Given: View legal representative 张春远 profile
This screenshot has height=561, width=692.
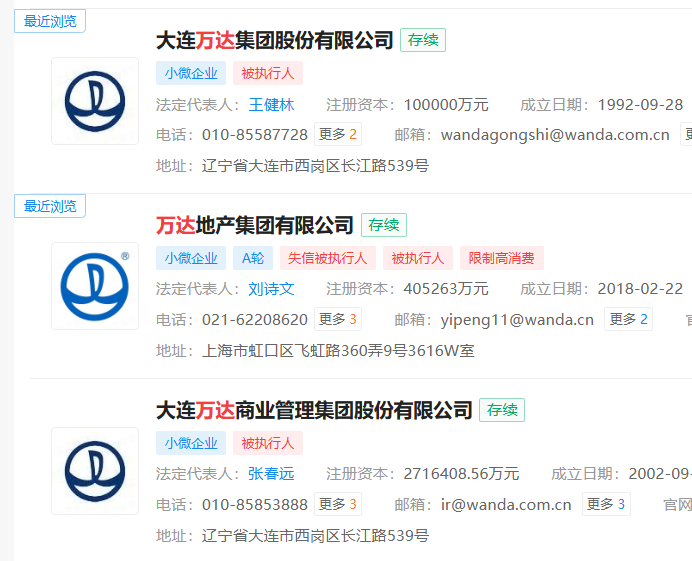Looking at the screenshot, I should pos(271,474).
